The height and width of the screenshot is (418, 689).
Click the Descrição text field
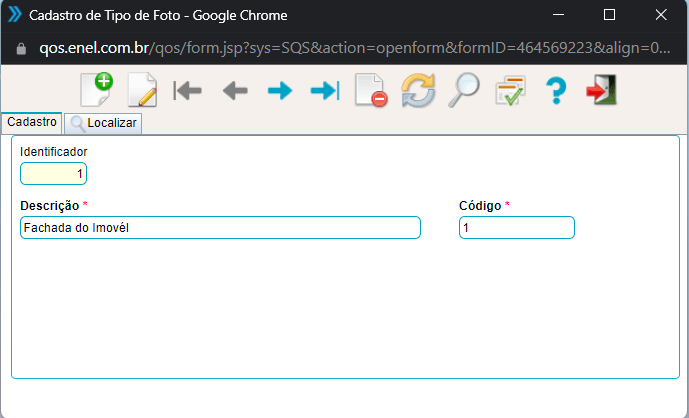click(220, 228)
